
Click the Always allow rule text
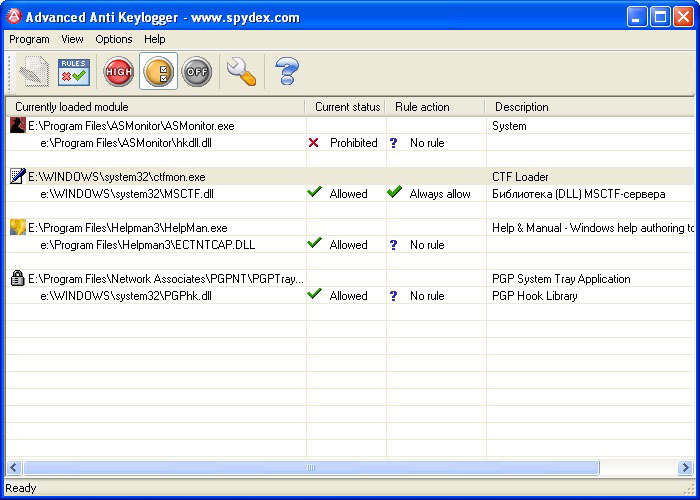pos(440,194)
